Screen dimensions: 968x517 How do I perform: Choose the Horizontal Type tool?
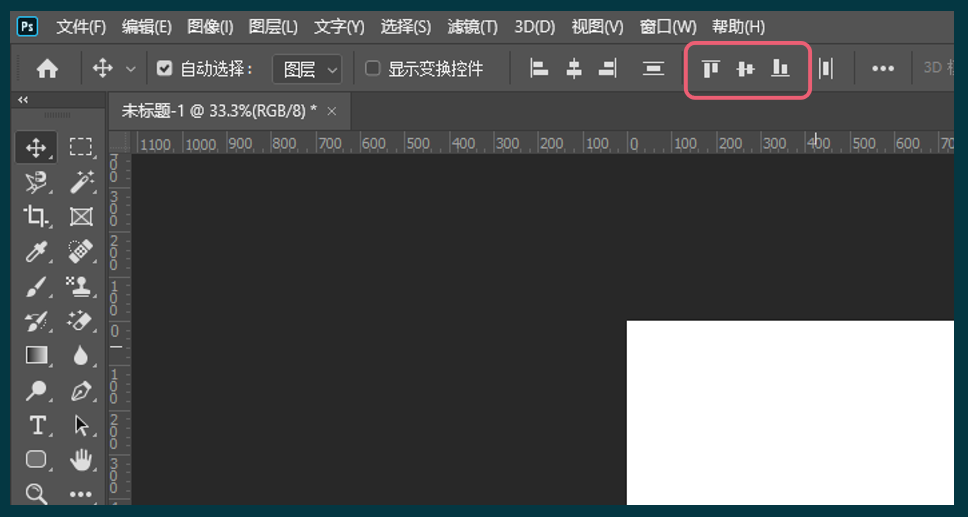(x=36, y=425)
